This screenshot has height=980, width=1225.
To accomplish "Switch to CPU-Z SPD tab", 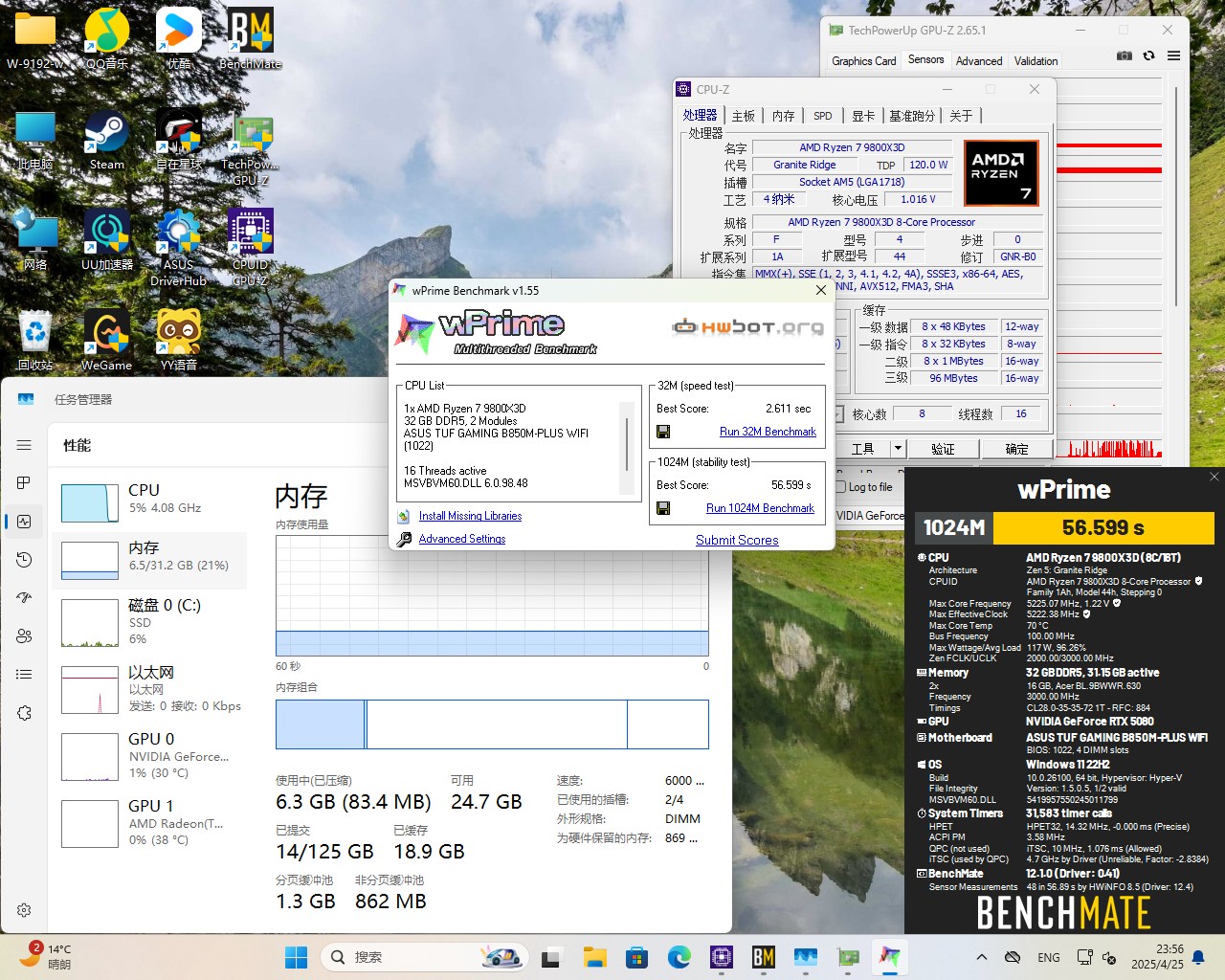I will [823, 116].
